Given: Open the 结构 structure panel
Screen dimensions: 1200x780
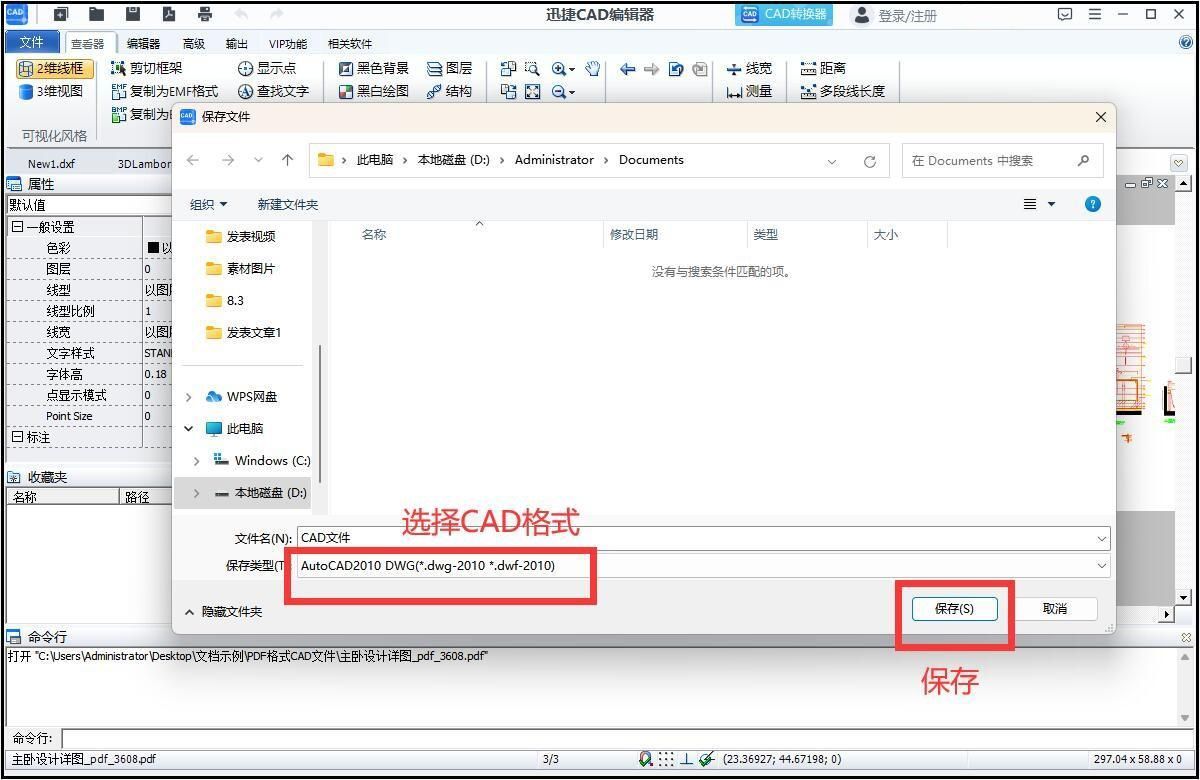Looking at the screenshot, I should (450, 91).
